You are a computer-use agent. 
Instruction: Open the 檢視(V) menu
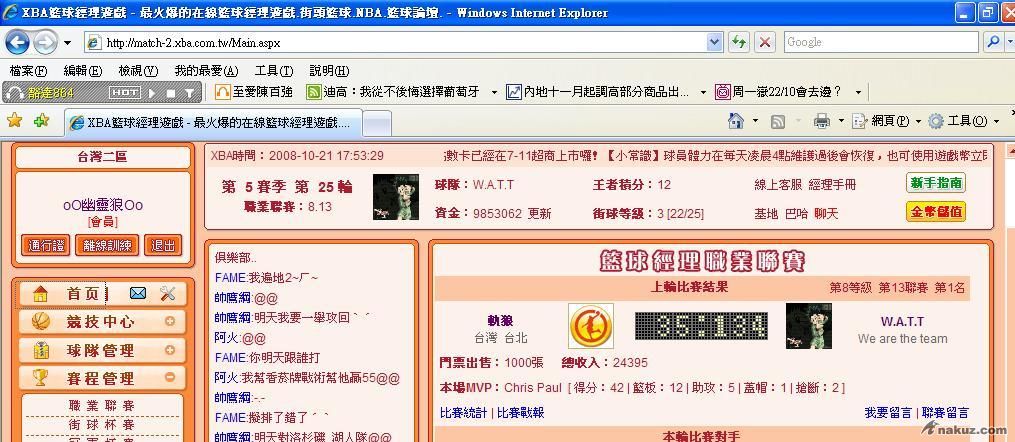tap(139, 71)
